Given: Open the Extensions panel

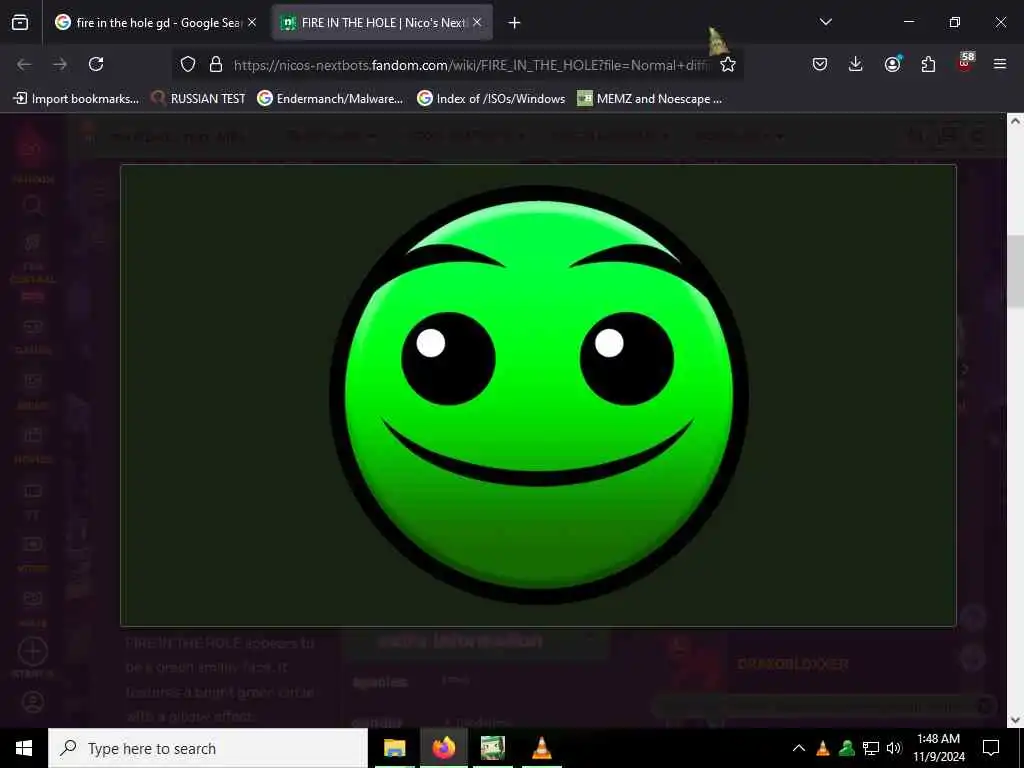Looking at the screenshot, I should click(928, 64).
